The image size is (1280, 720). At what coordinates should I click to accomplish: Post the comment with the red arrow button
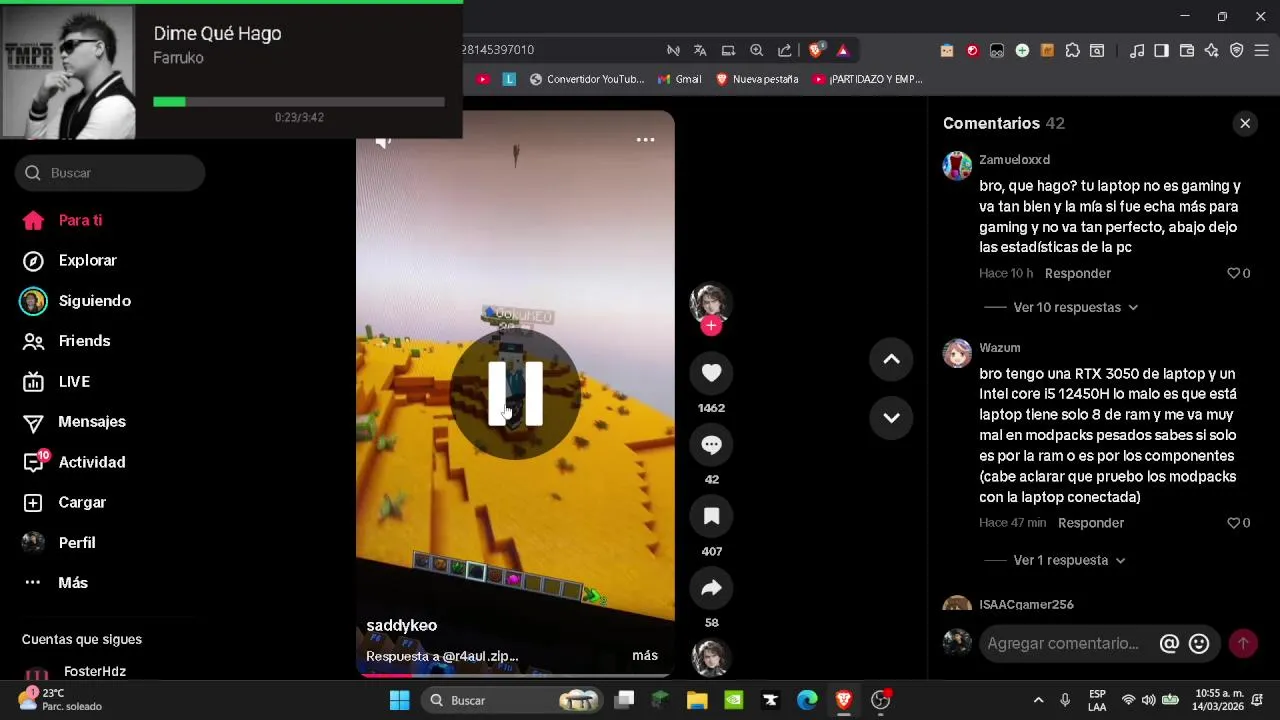[1243, 644]
